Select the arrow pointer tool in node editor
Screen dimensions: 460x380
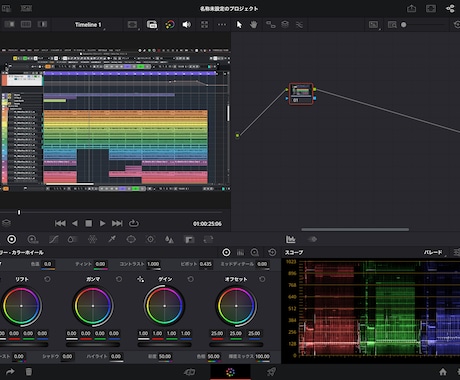tap(239, 25)
